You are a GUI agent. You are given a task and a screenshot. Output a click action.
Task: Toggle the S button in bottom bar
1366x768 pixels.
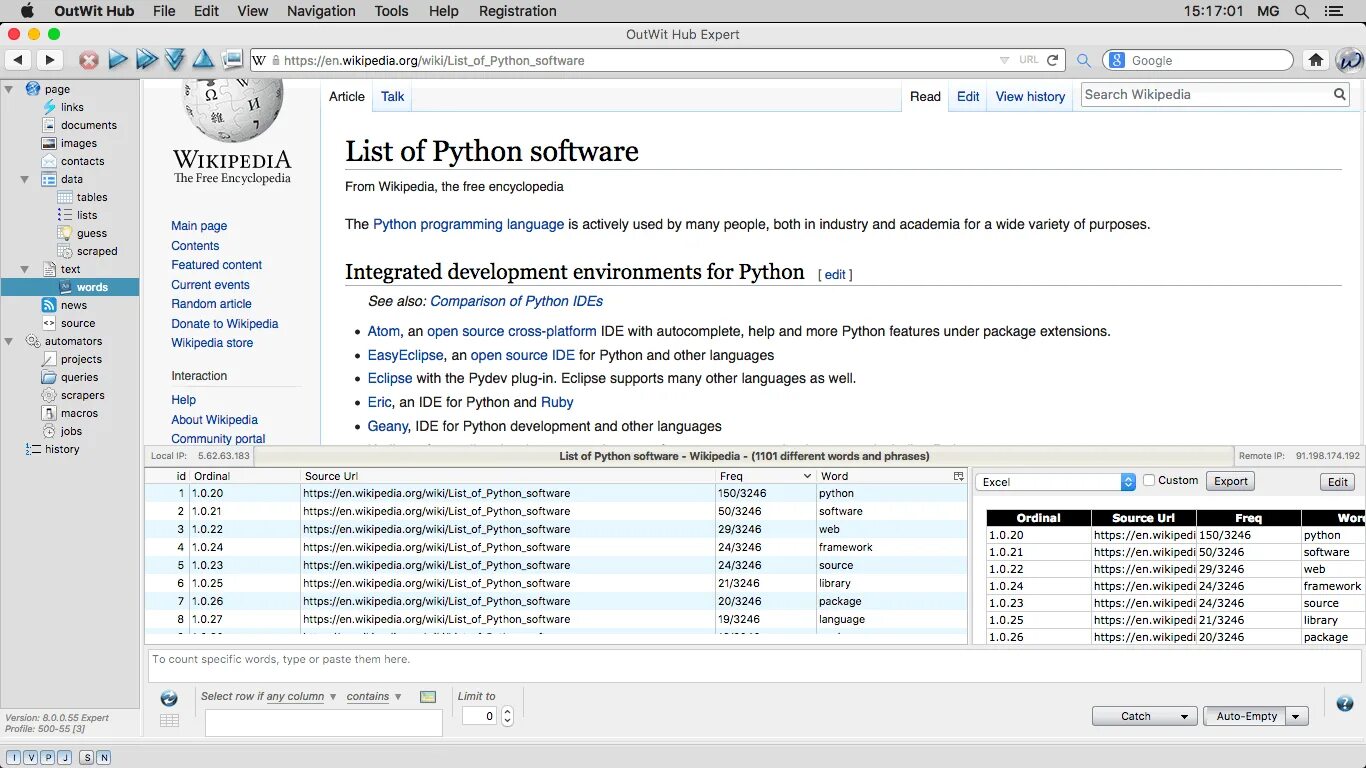[x=87, y=758]
